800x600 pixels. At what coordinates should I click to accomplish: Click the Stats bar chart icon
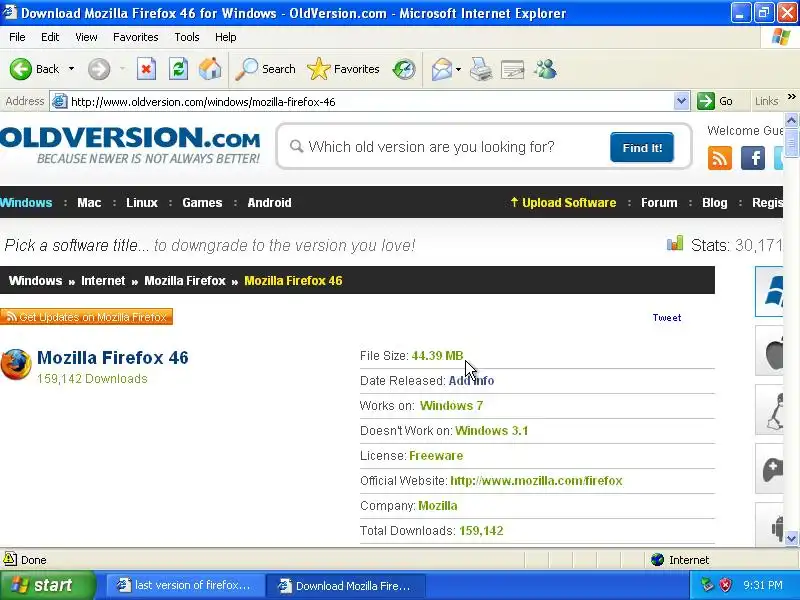point(674,243)
